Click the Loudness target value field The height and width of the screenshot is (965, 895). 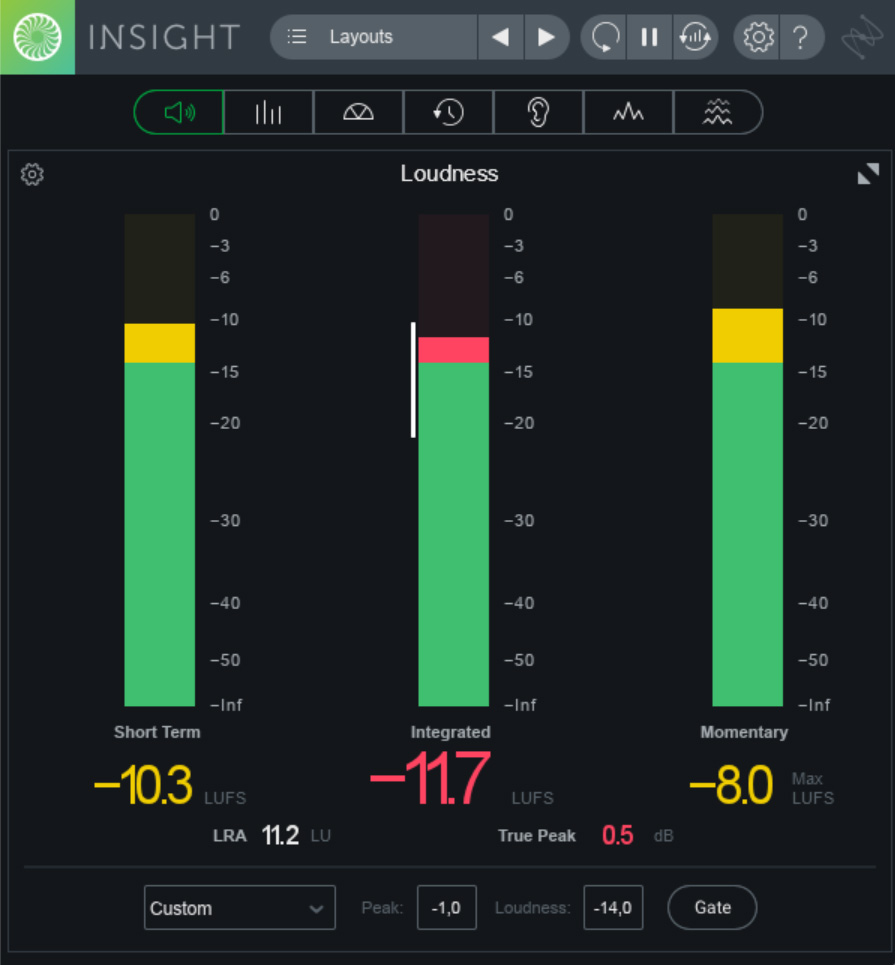coord(613,908)
